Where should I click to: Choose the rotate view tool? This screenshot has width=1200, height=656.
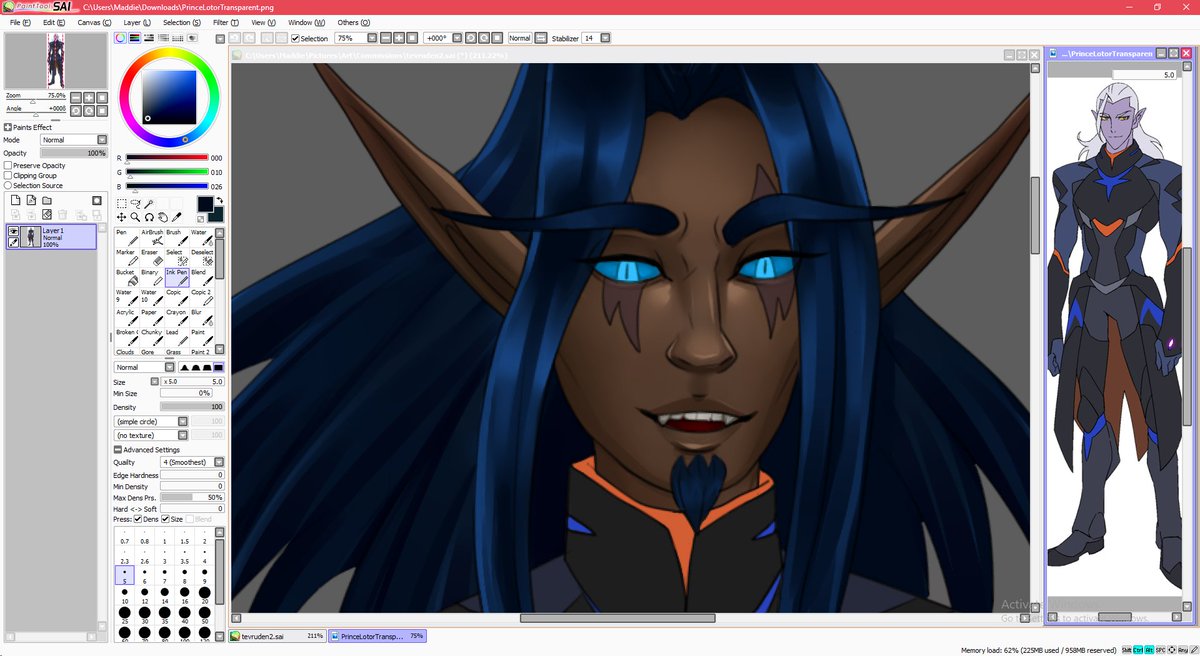tap(149, 216)
